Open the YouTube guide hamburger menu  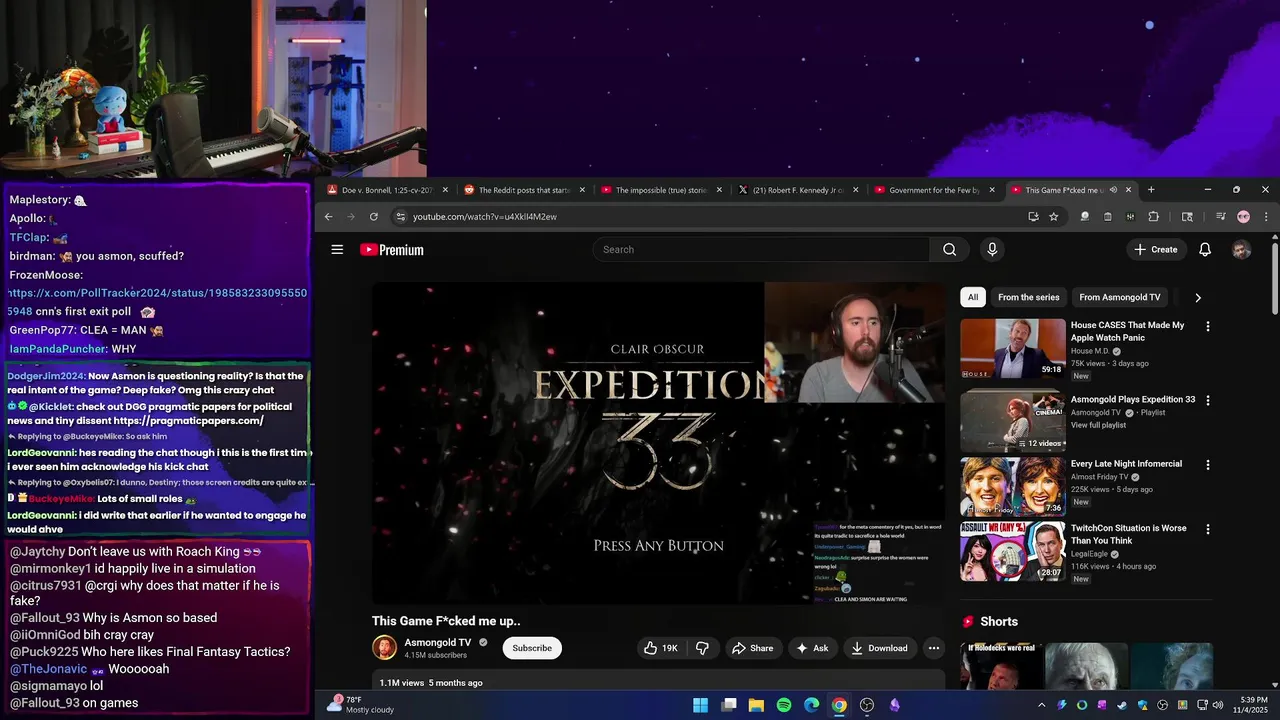click(337, 250)
